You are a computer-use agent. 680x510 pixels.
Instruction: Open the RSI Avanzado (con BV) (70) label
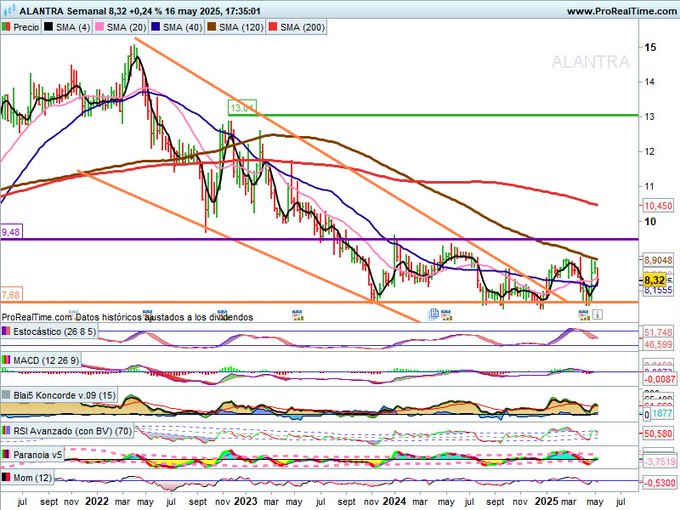pyautogui.click(x=72, y=431)
